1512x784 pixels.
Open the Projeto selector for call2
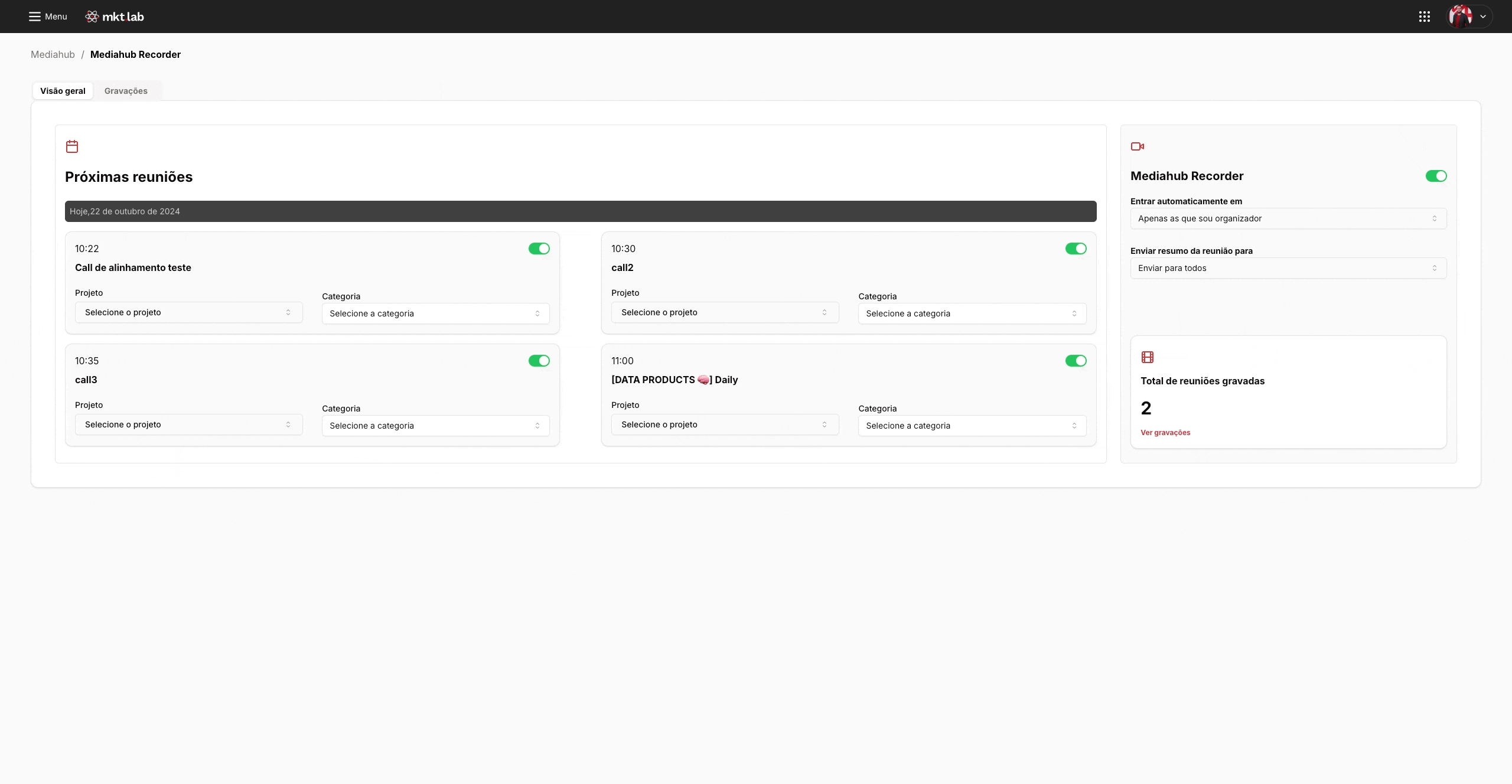(724, 312)
